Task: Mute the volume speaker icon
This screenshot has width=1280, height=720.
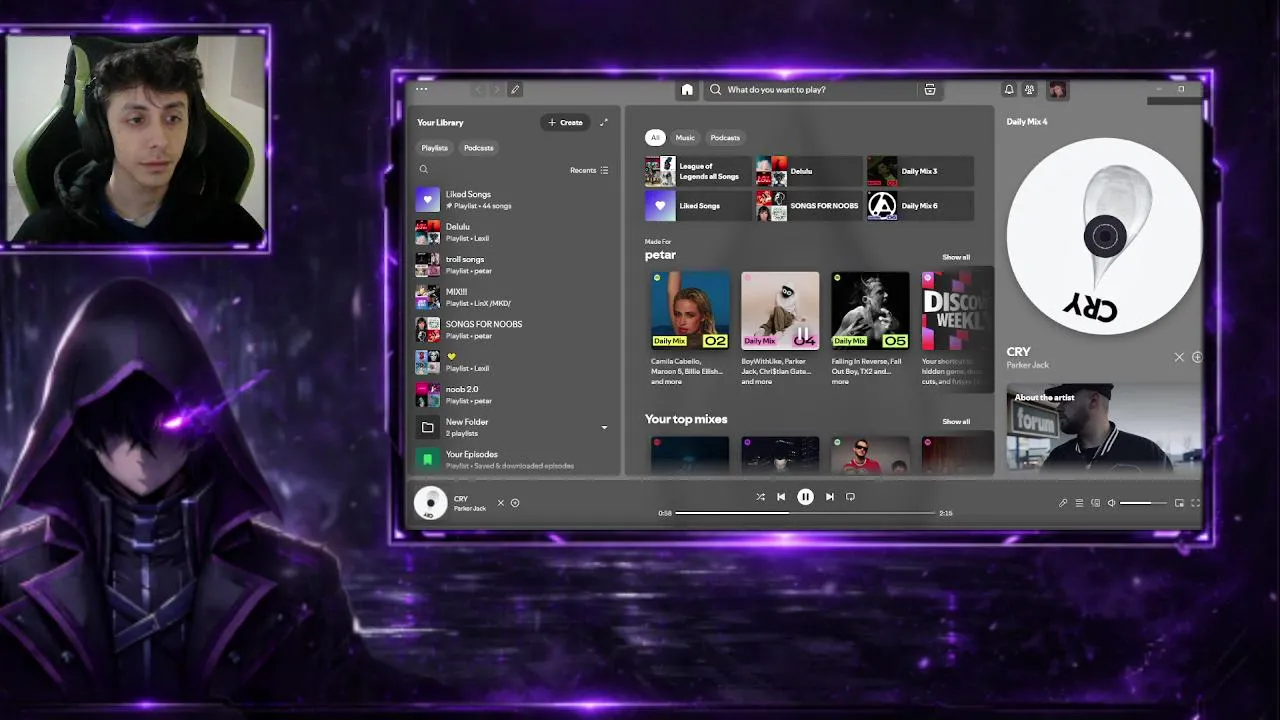Action: point(1111,503)
